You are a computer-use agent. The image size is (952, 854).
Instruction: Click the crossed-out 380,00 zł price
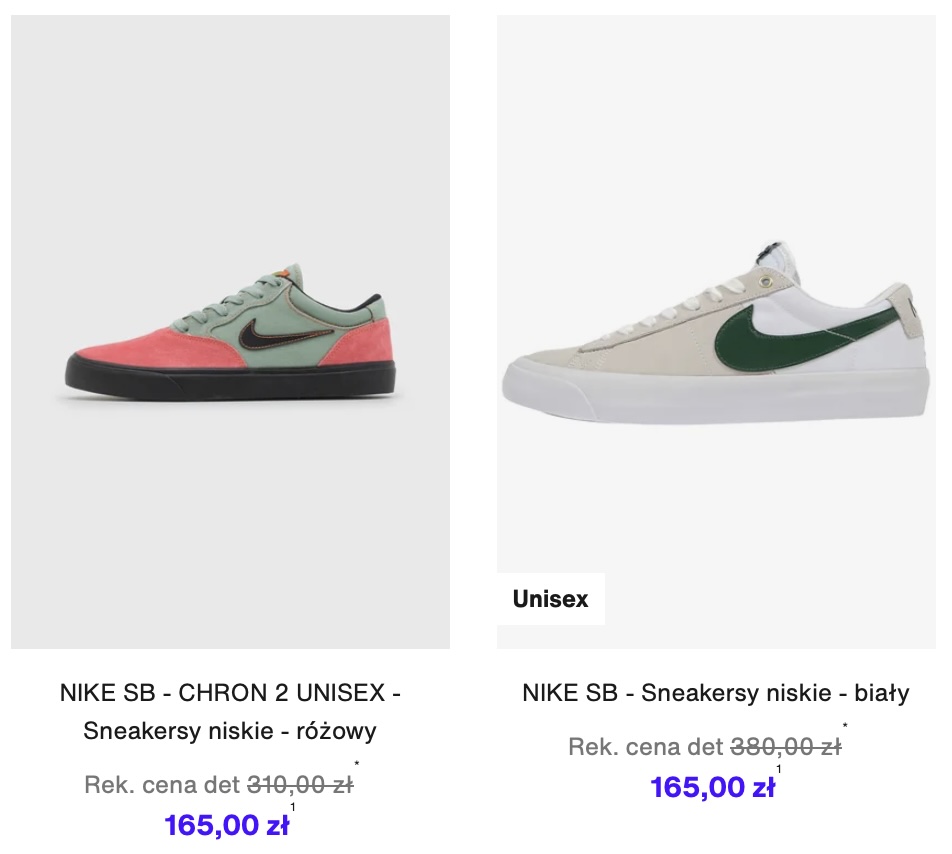pos(786,747)
